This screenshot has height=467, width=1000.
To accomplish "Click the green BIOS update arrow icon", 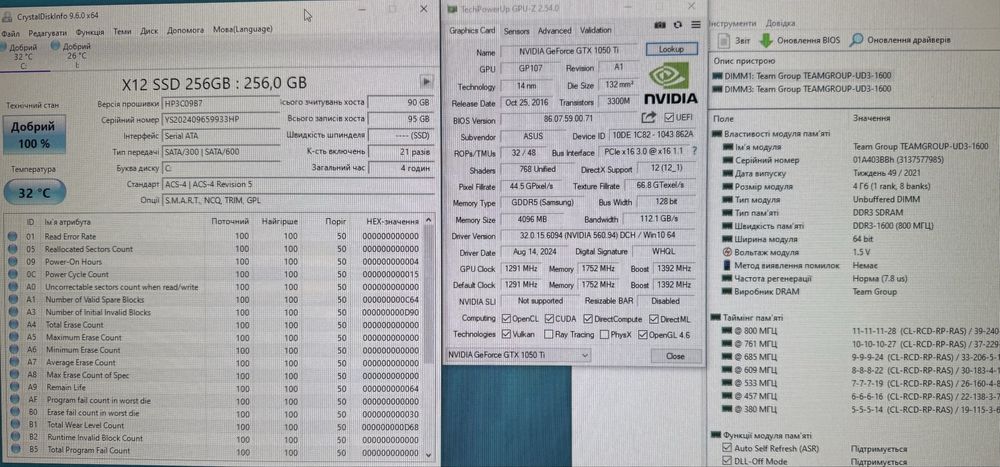I will click(765, 40).
